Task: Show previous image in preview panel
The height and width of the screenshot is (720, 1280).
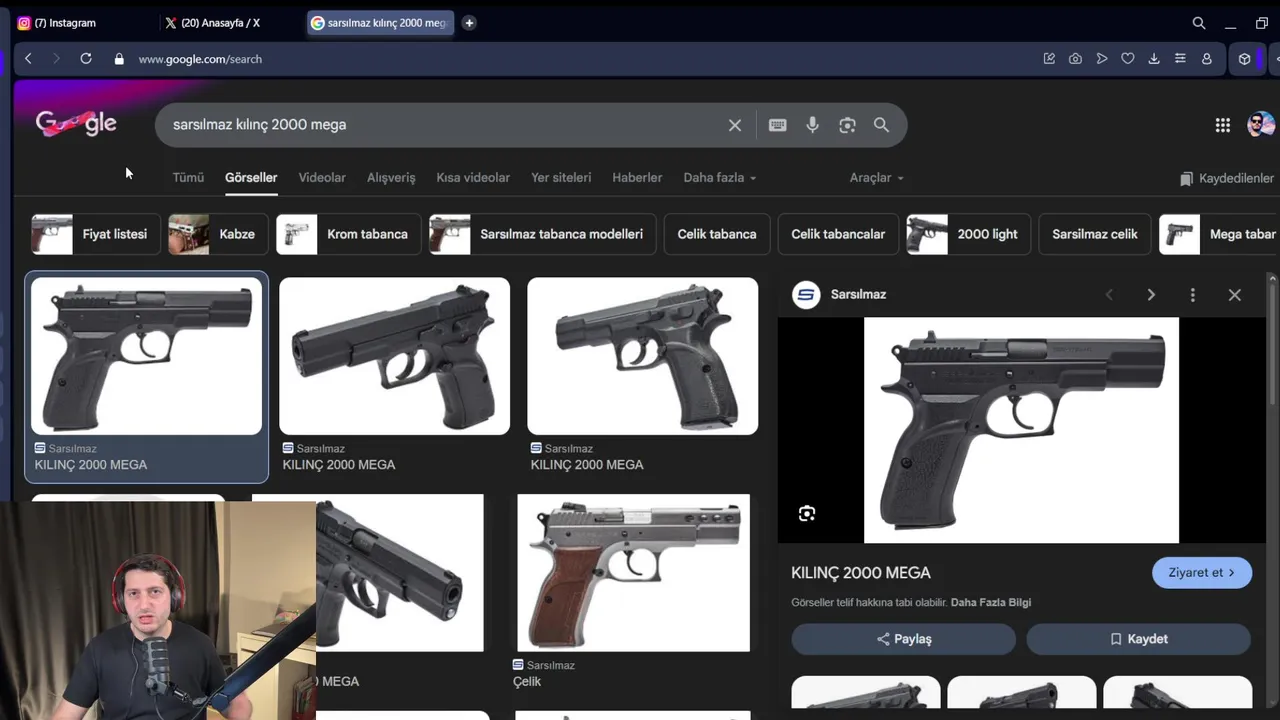Action: tap(1109, 295)
